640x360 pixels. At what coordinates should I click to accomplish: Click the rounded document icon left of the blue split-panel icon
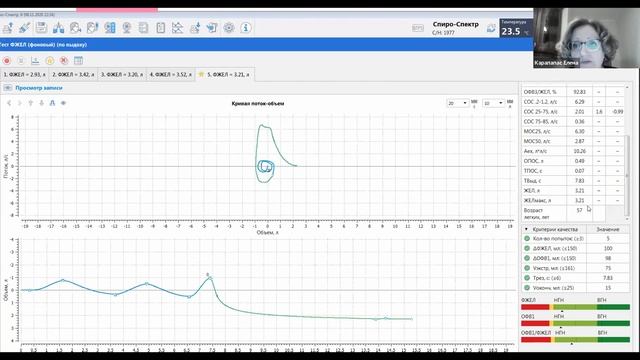(x=93, y=28)
